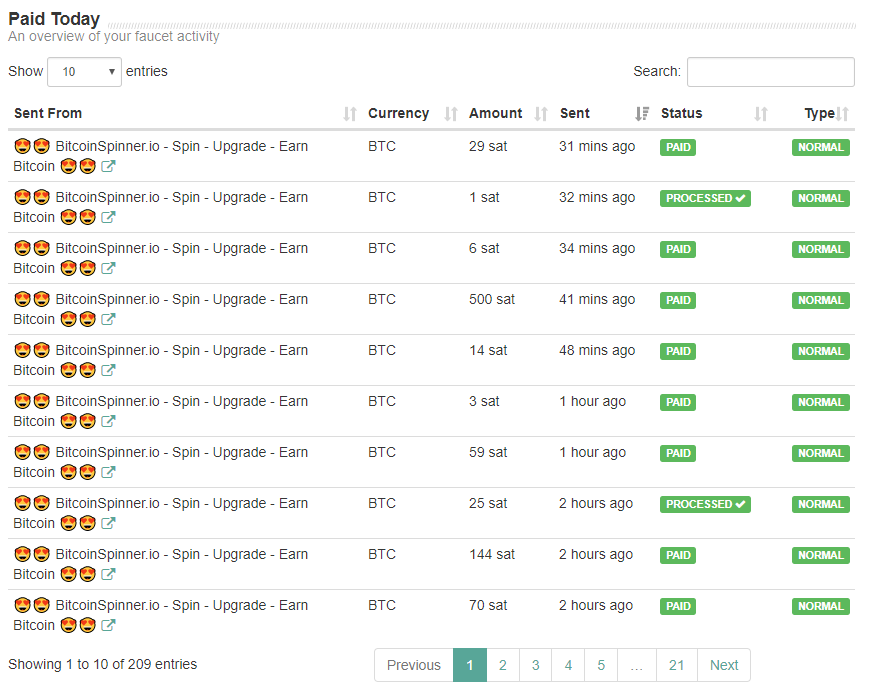Click PAID badge in 29 sat row

(678, 147)
